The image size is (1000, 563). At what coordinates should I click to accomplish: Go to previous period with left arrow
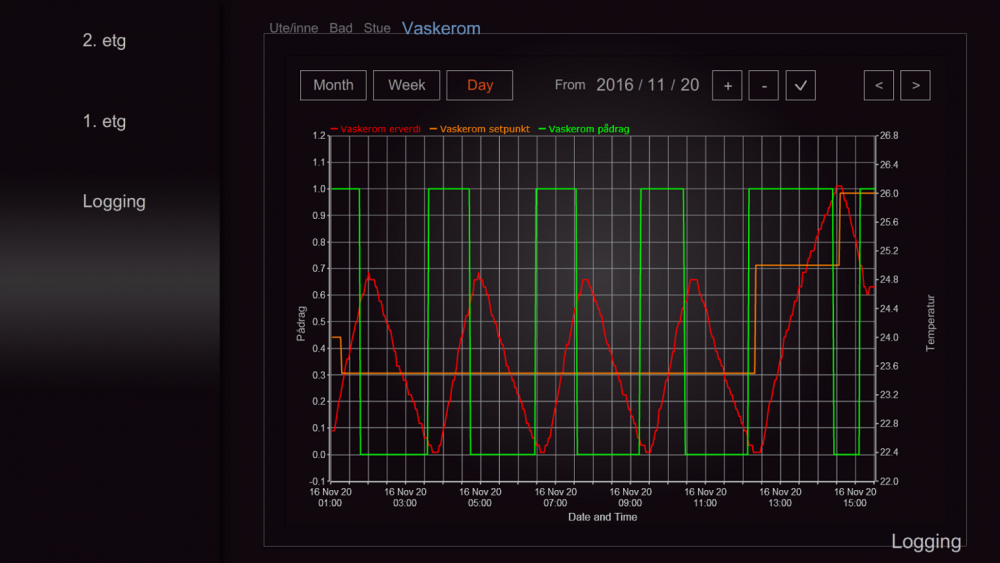878,86
